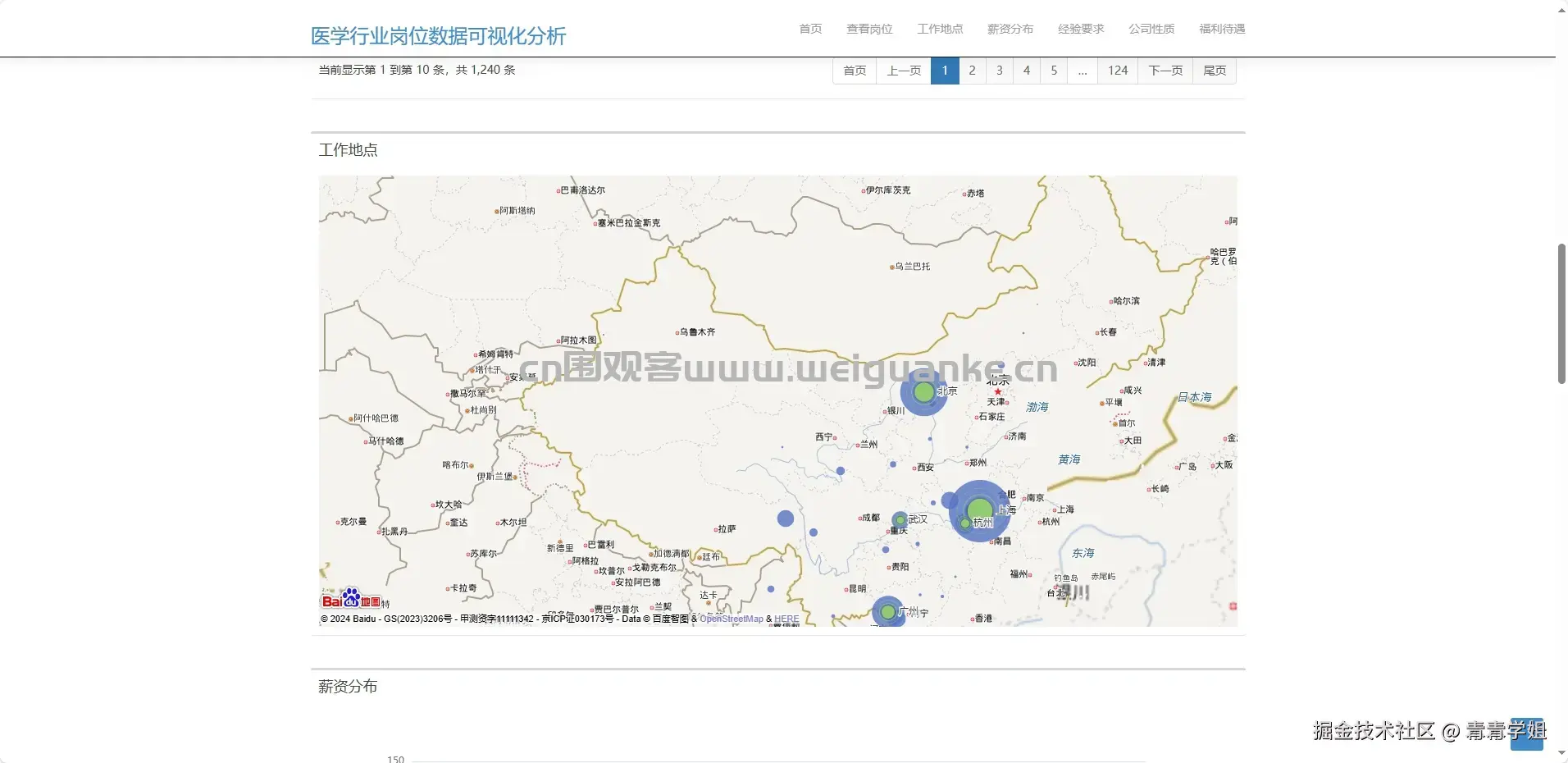The width and height of the screenshot is (1568, 763).
Task: Click the Baidu map logo
Action: coord(351,598)
